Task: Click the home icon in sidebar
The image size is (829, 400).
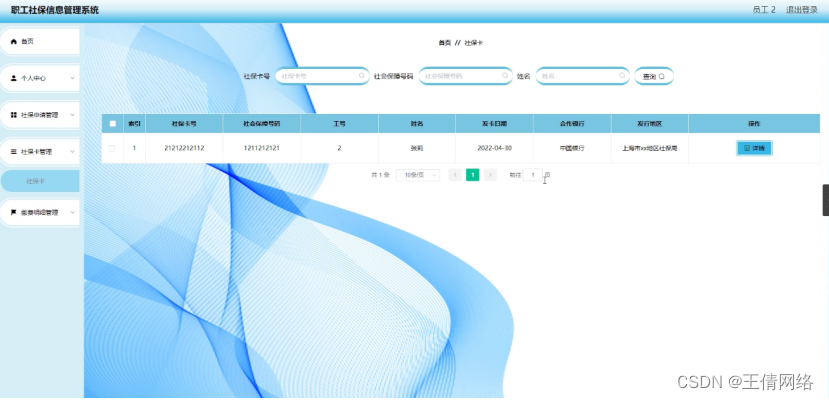Action: click(14, 41)
